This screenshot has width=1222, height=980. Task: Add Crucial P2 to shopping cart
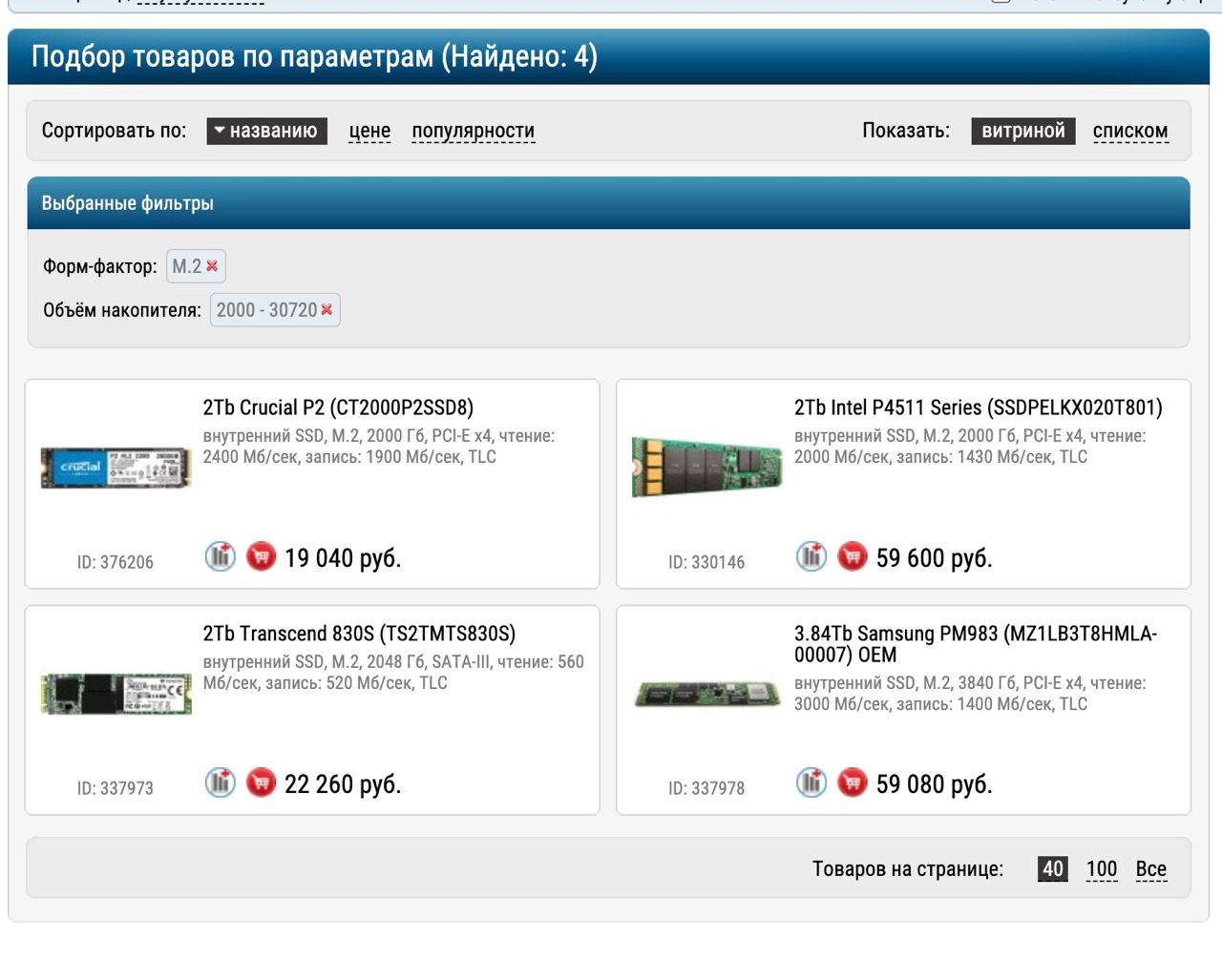(x=261, y=555)
